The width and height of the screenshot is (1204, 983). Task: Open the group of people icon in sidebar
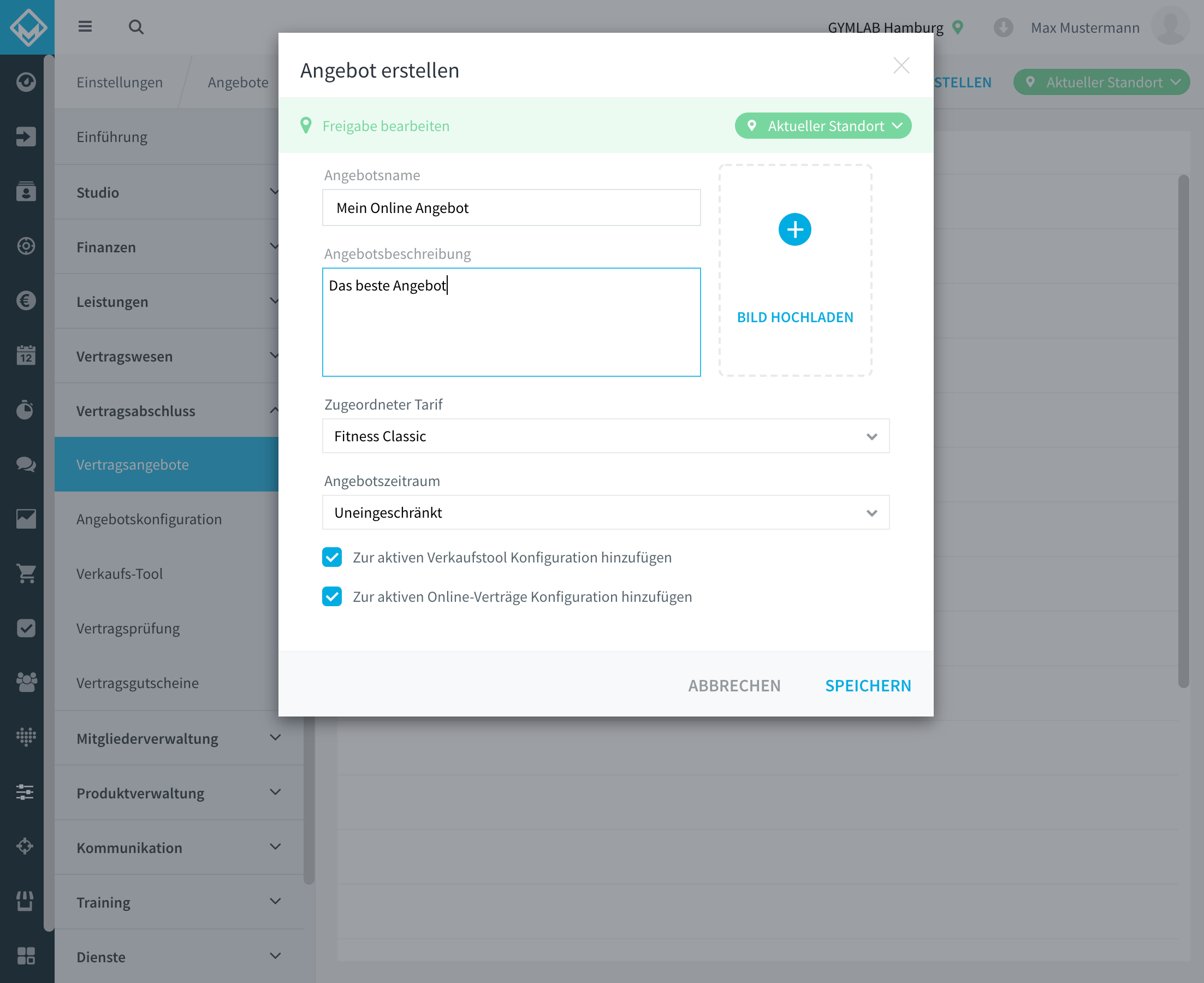tap(26, 682)
